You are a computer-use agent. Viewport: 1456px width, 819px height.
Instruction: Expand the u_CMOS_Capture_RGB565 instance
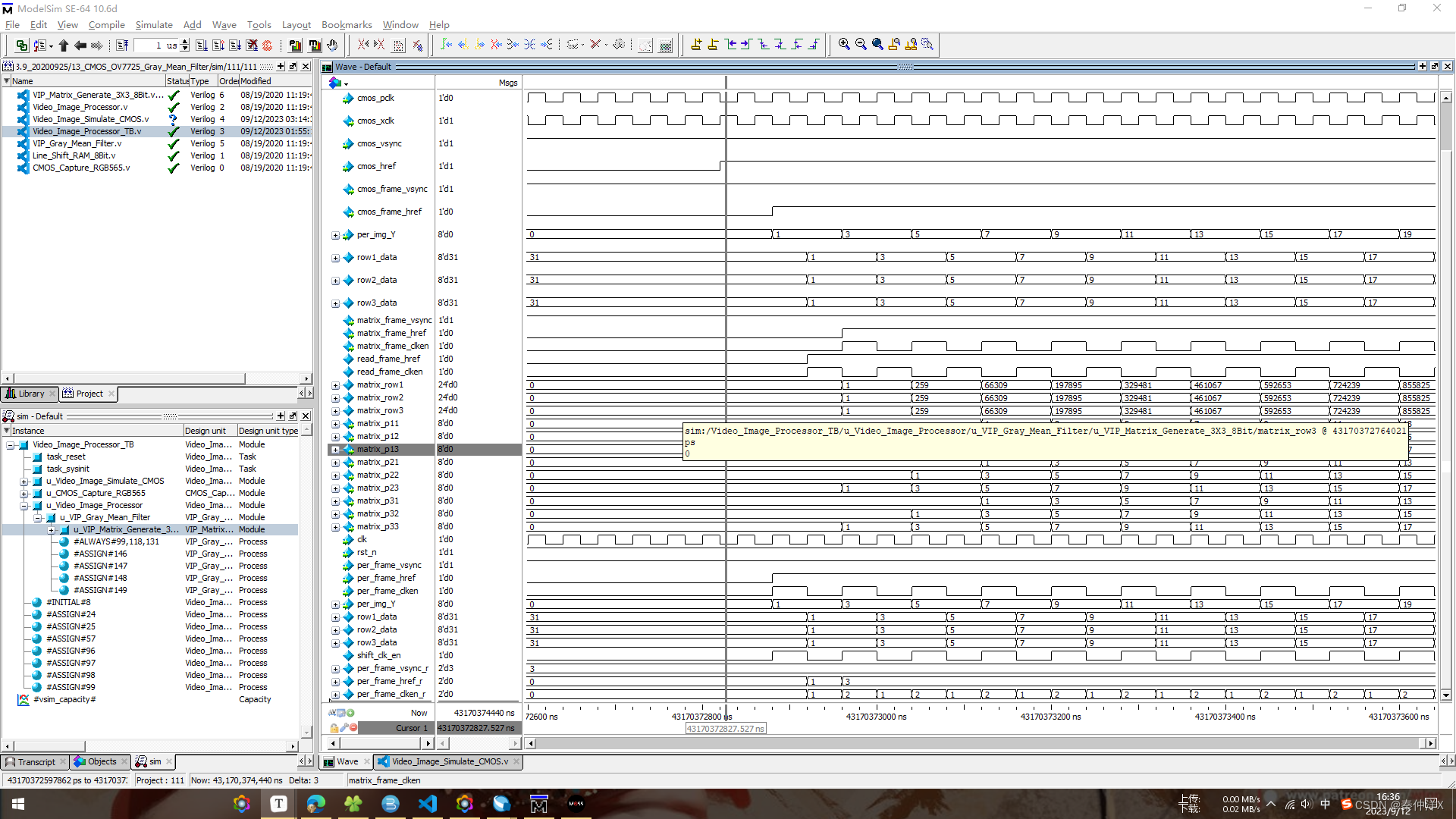tap(24, 494)
